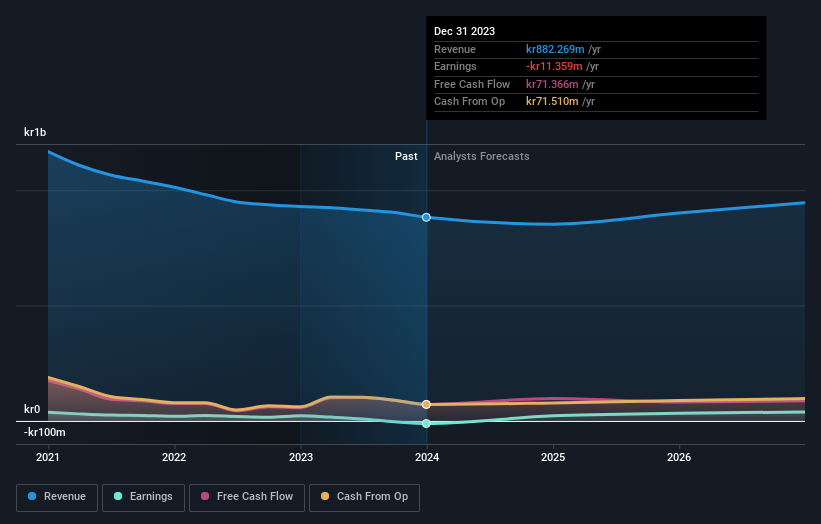Click the 2021 x-axis label
Viewport: 821px width, 524px height.
click(48, 458)
